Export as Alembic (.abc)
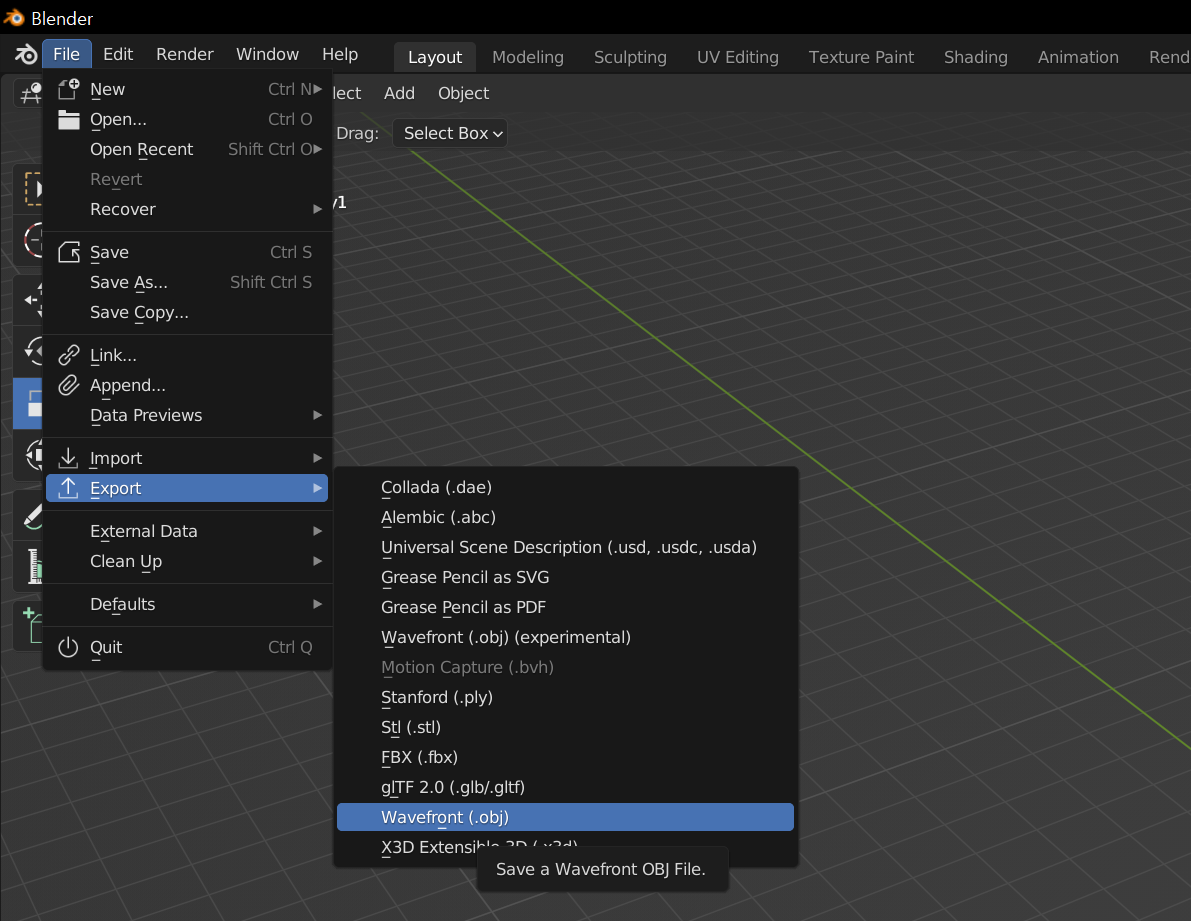This screenshot has width=1191, height=921. point(565,518)
